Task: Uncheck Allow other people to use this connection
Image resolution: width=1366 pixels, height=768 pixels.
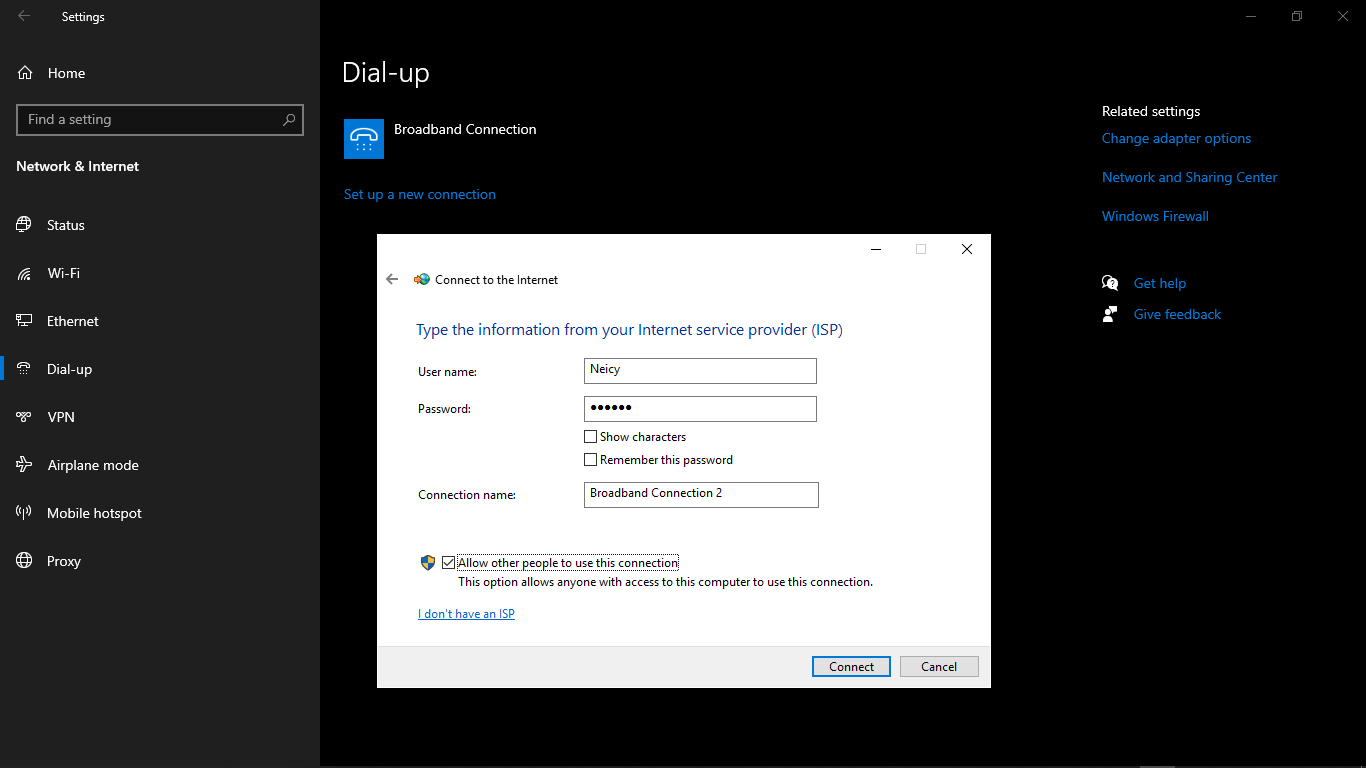Action: pyautogui.click(x=448, y=563)
